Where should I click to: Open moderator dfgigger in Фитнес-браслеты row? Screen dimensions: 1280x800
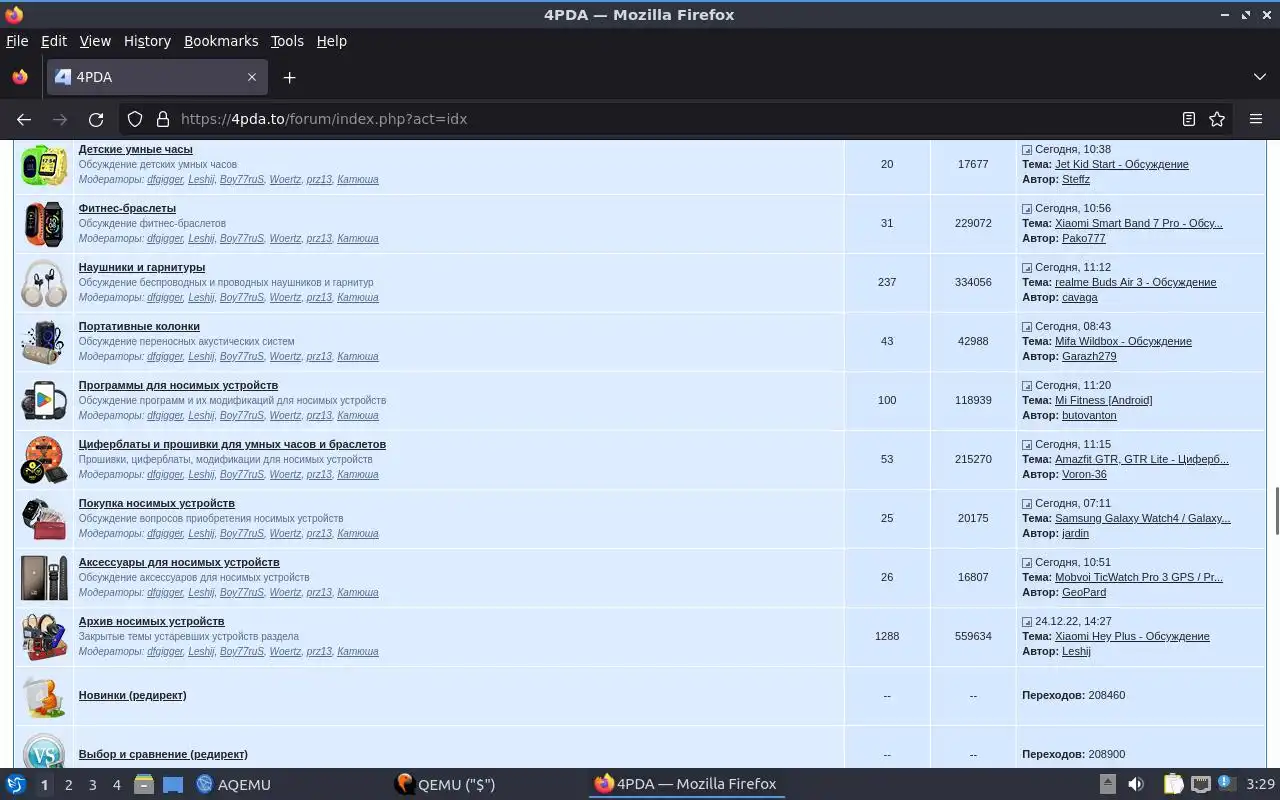pos(165,238)
